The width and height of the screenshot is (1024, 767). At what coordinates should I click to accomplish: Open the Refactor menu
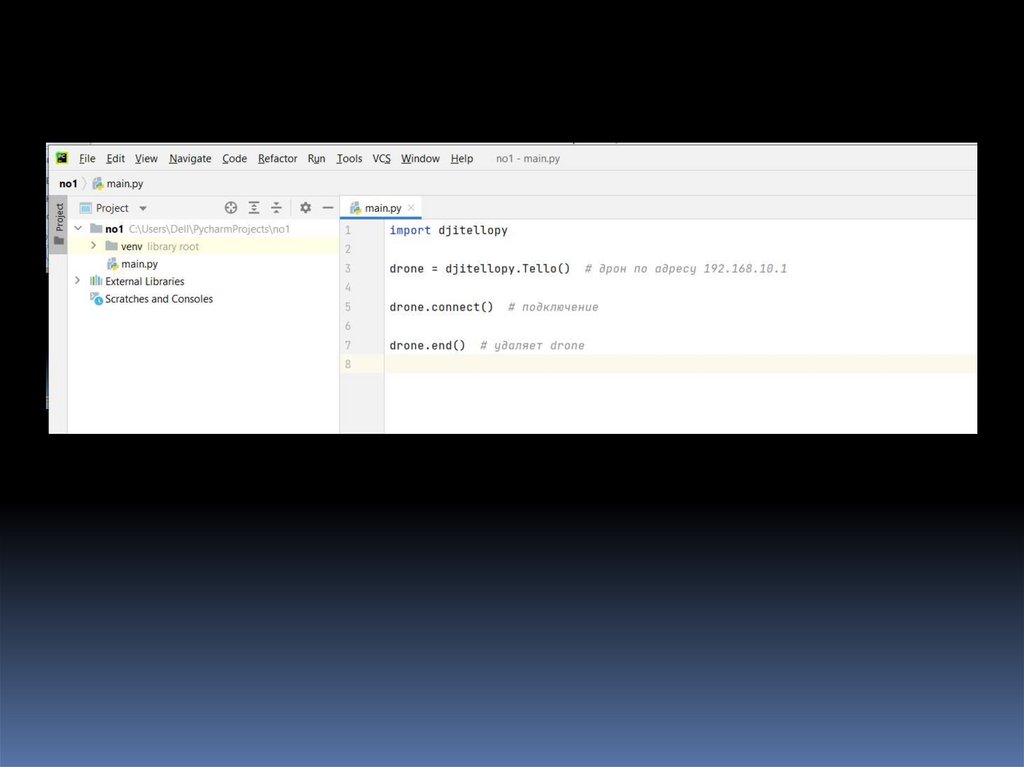[x=278, y=158]
